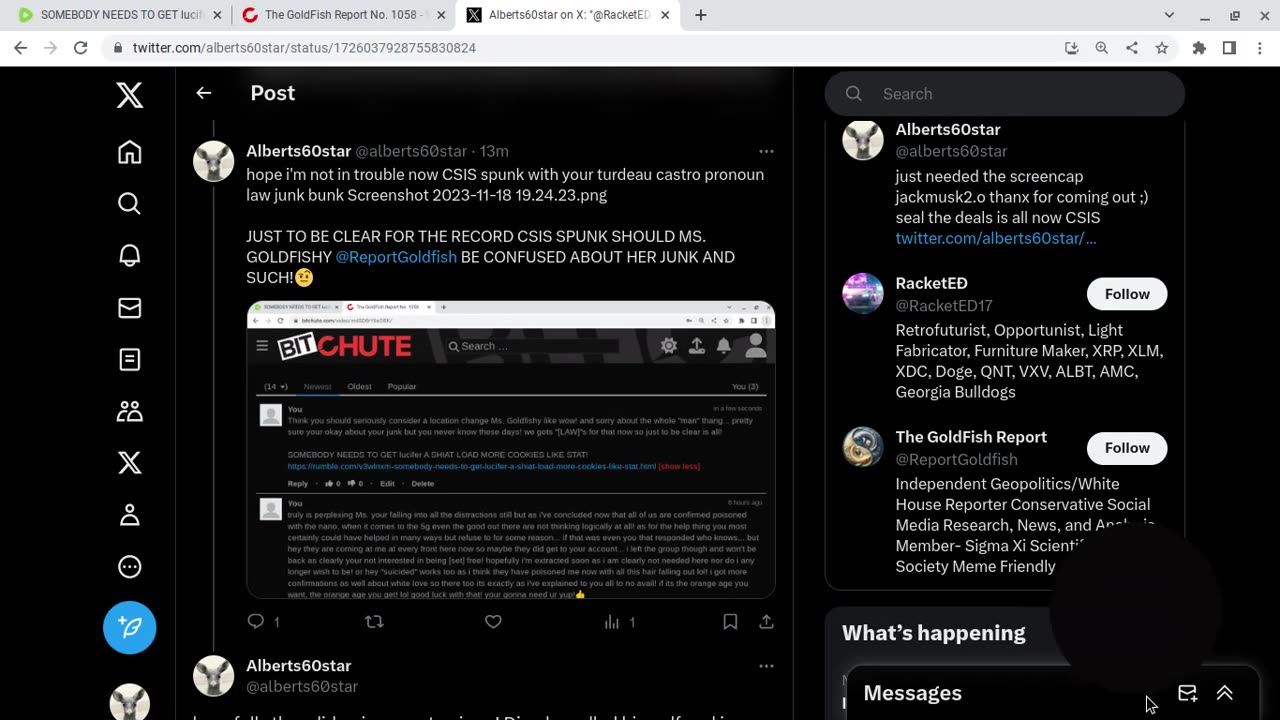Screen dimensions: 1280x720
Task: Share this page icon in the address bar
Action: pyautogui.click(x=1132, y=48)
